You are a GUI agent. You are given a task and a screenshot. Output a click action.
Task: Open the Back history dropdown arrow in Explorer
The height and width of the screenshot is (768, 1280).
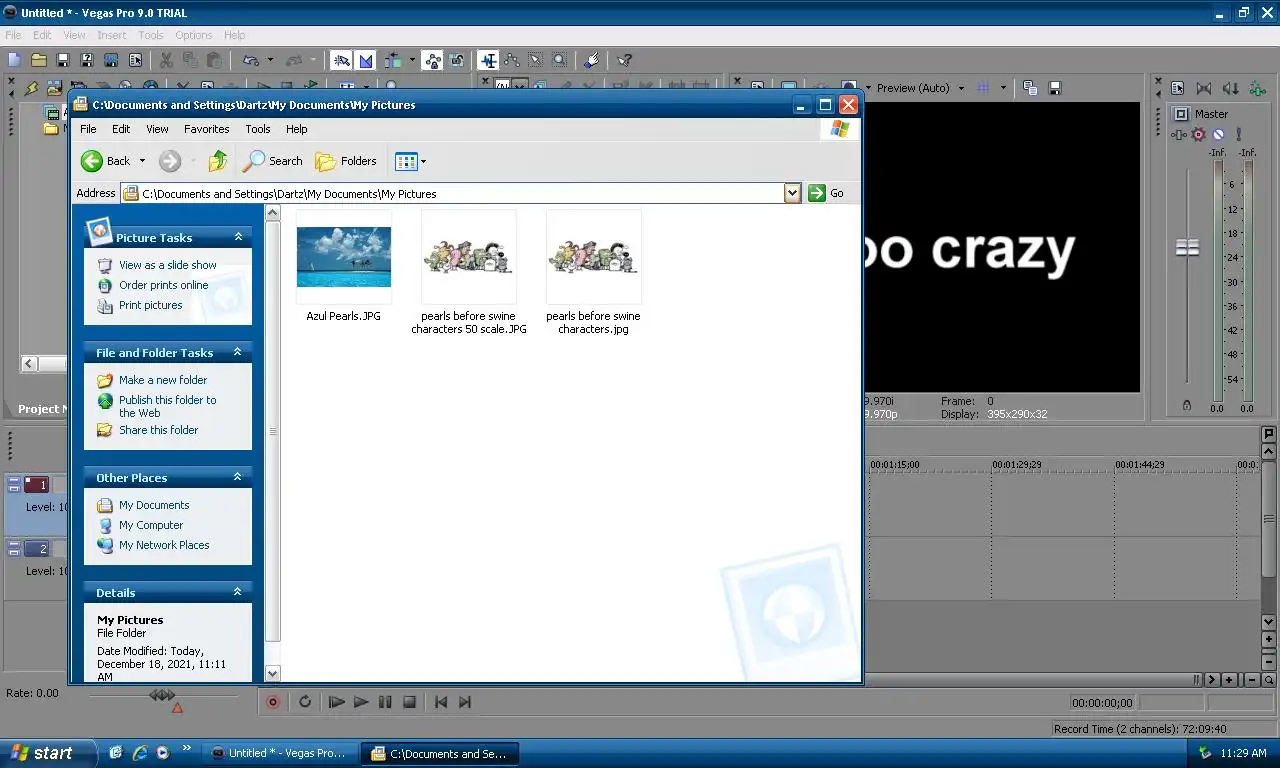[142, 161]
